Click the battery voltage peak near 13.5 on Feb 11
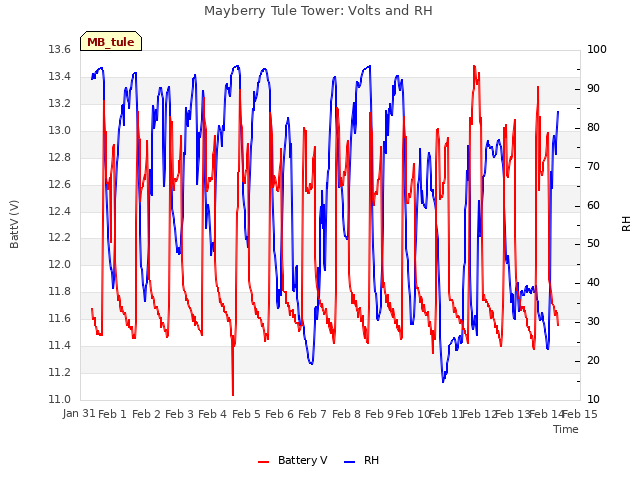Viewport: 640px width, 480px height. pos(474,66)
